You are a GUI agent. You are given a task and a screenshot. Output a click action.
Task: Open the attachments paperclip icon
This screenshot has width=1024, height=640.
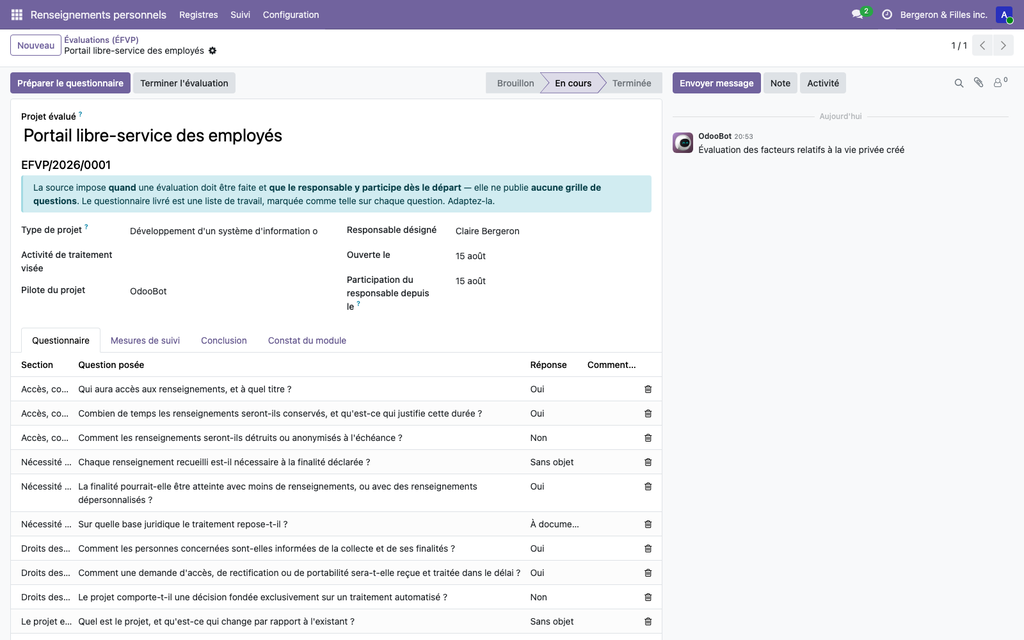tap(978, 82)
